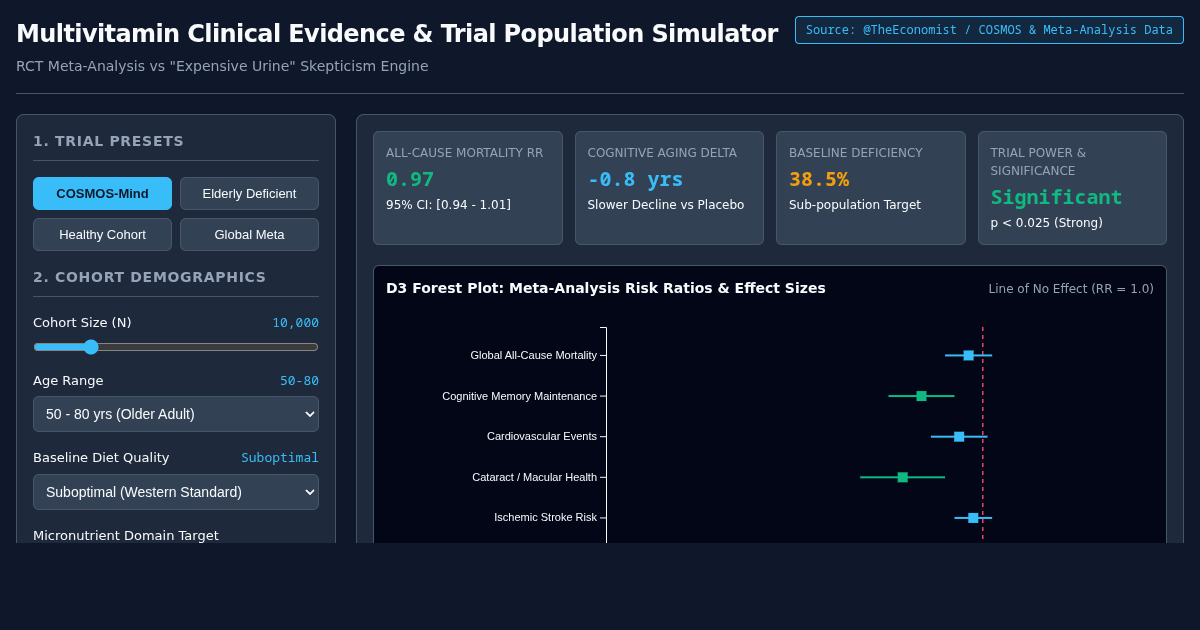Click the '1. TRIAL PRESETS' section heading

point(109,141)
